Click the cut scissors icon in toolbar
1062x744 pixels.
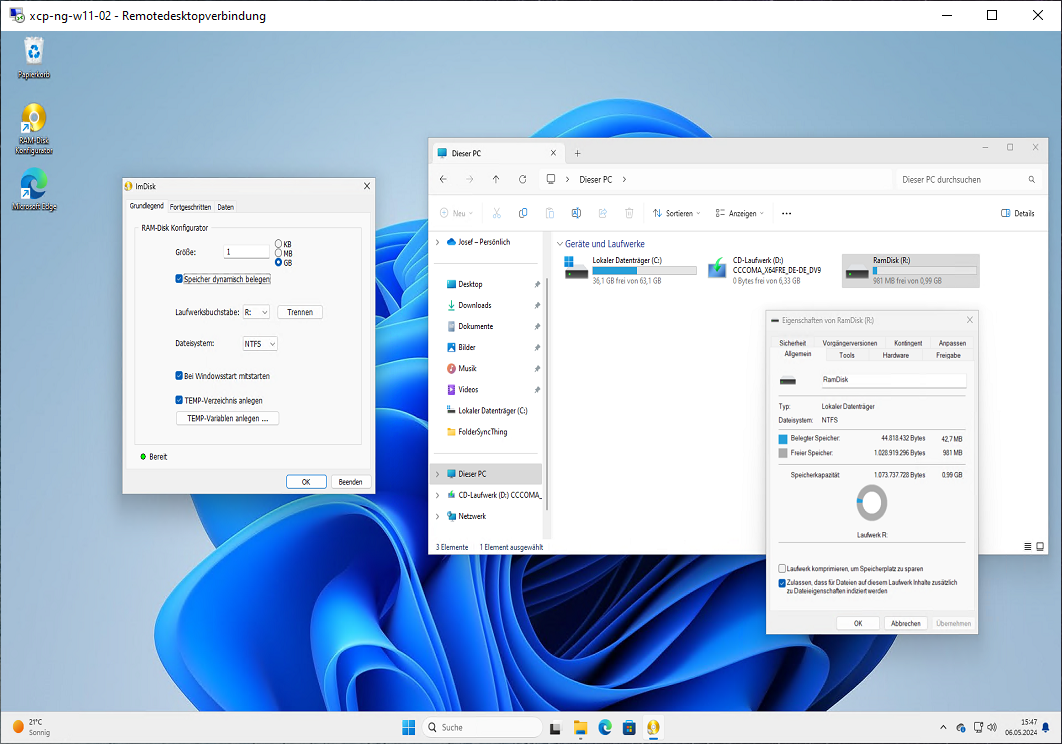pos(496,213)
